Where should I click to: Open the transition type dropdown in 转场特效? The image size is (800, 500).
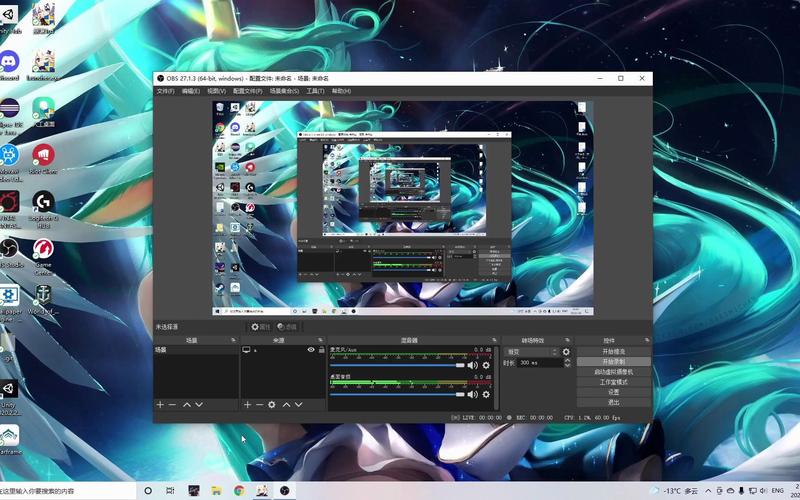[x=532, y=352]
